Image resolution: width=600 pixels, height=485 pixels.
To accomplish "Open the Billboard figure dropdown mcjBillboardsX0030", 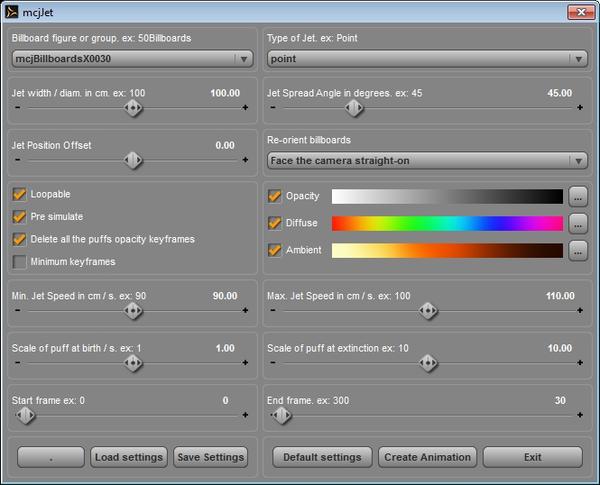I will click(132, 59).
